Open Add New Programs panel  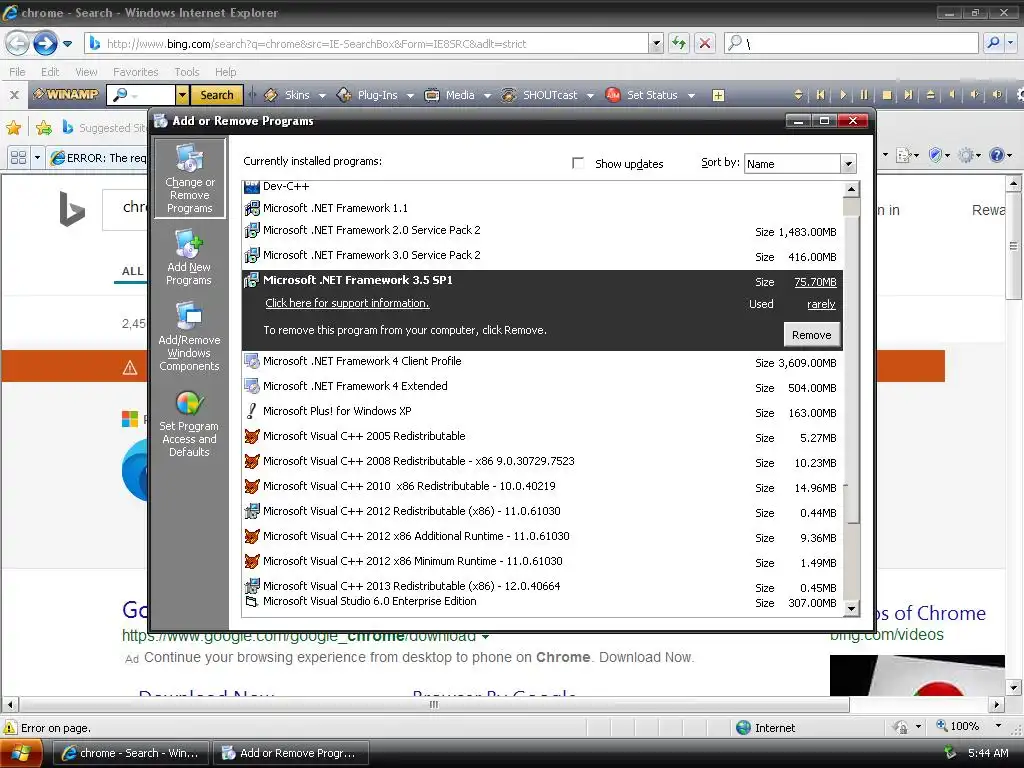coord(189,258)
